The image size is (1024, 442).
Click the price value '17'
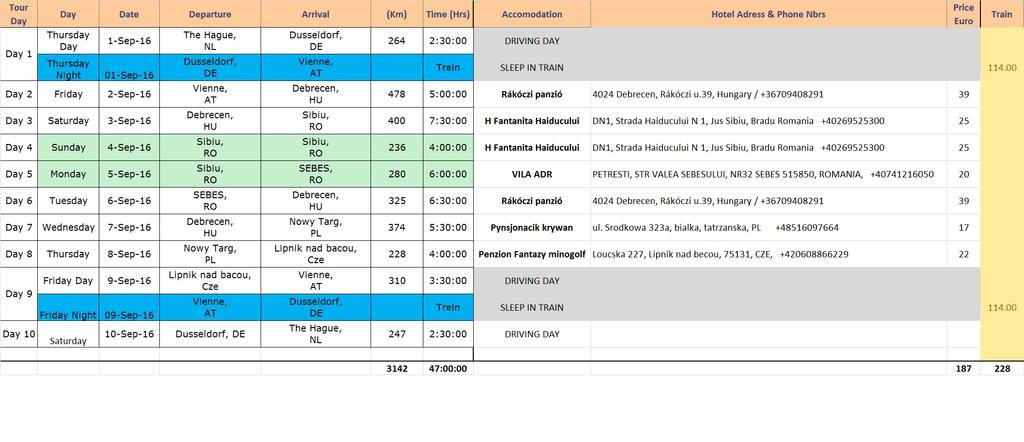coord(963,227)
